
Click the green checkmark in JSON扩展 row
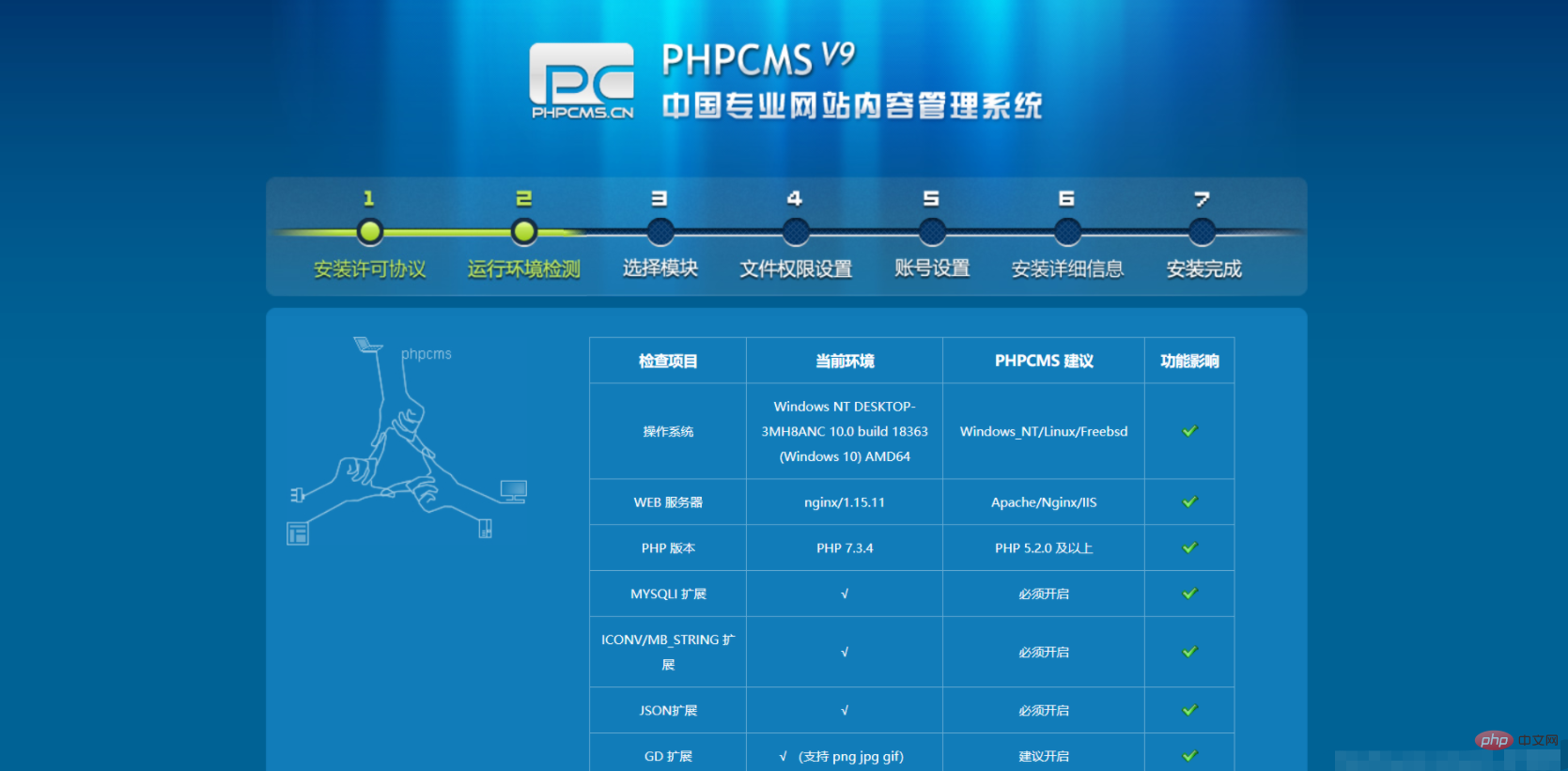[x=1189, y=710]
